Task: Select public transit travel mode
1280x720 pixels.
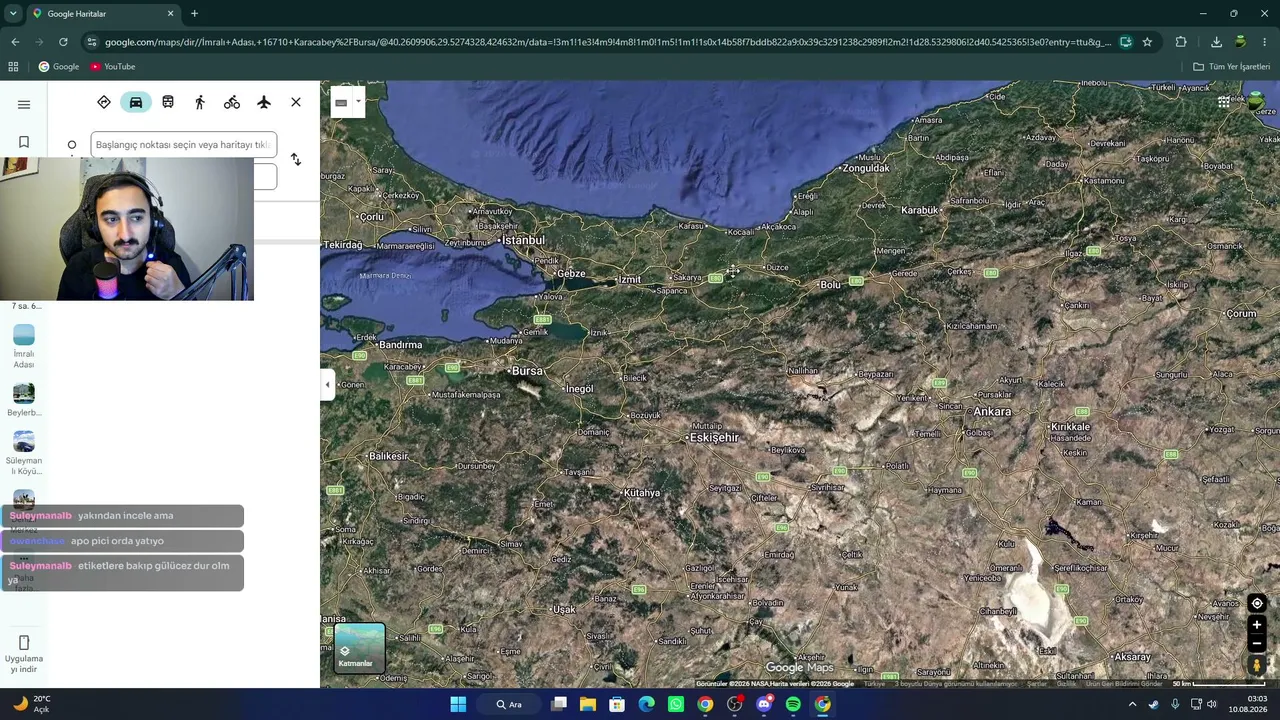Action: pos(168,102)
